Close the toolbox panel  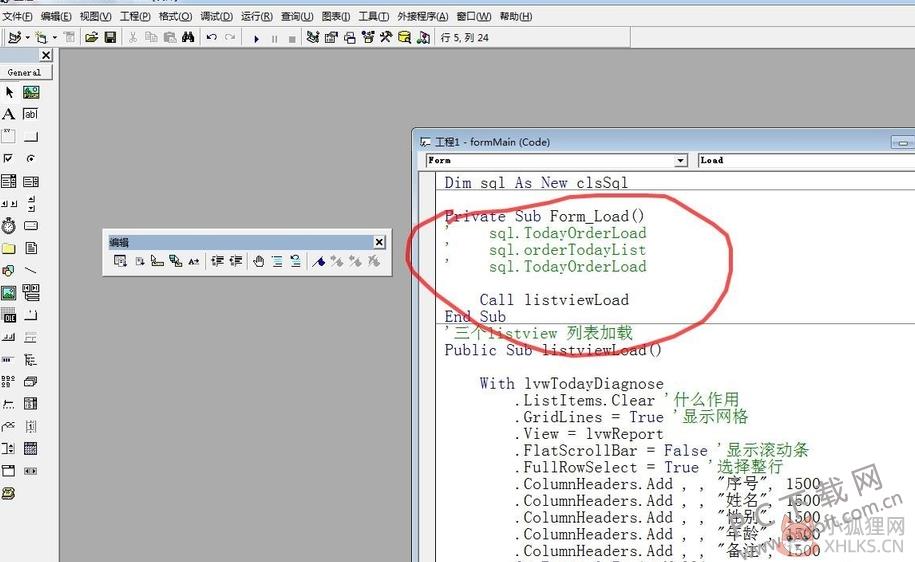pyautogui.click(x=46, y=55)
